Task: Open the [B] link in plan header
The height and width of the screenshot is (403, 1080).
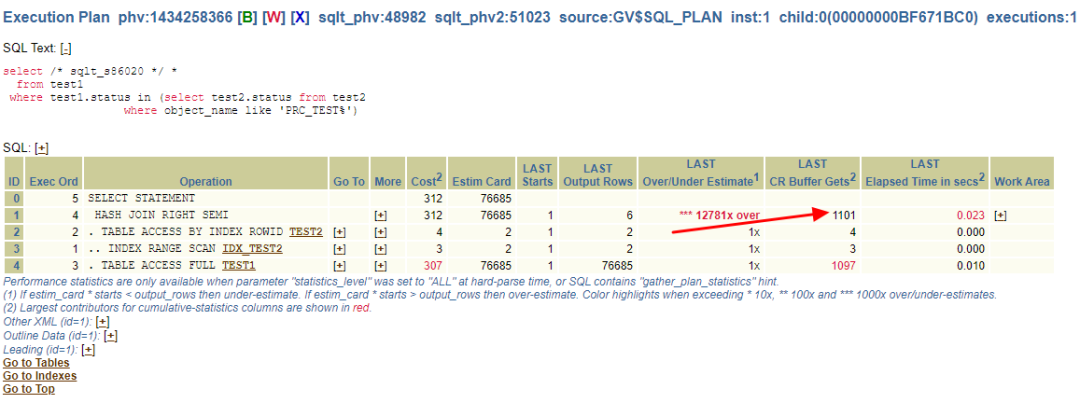Action: coord(246,18)
